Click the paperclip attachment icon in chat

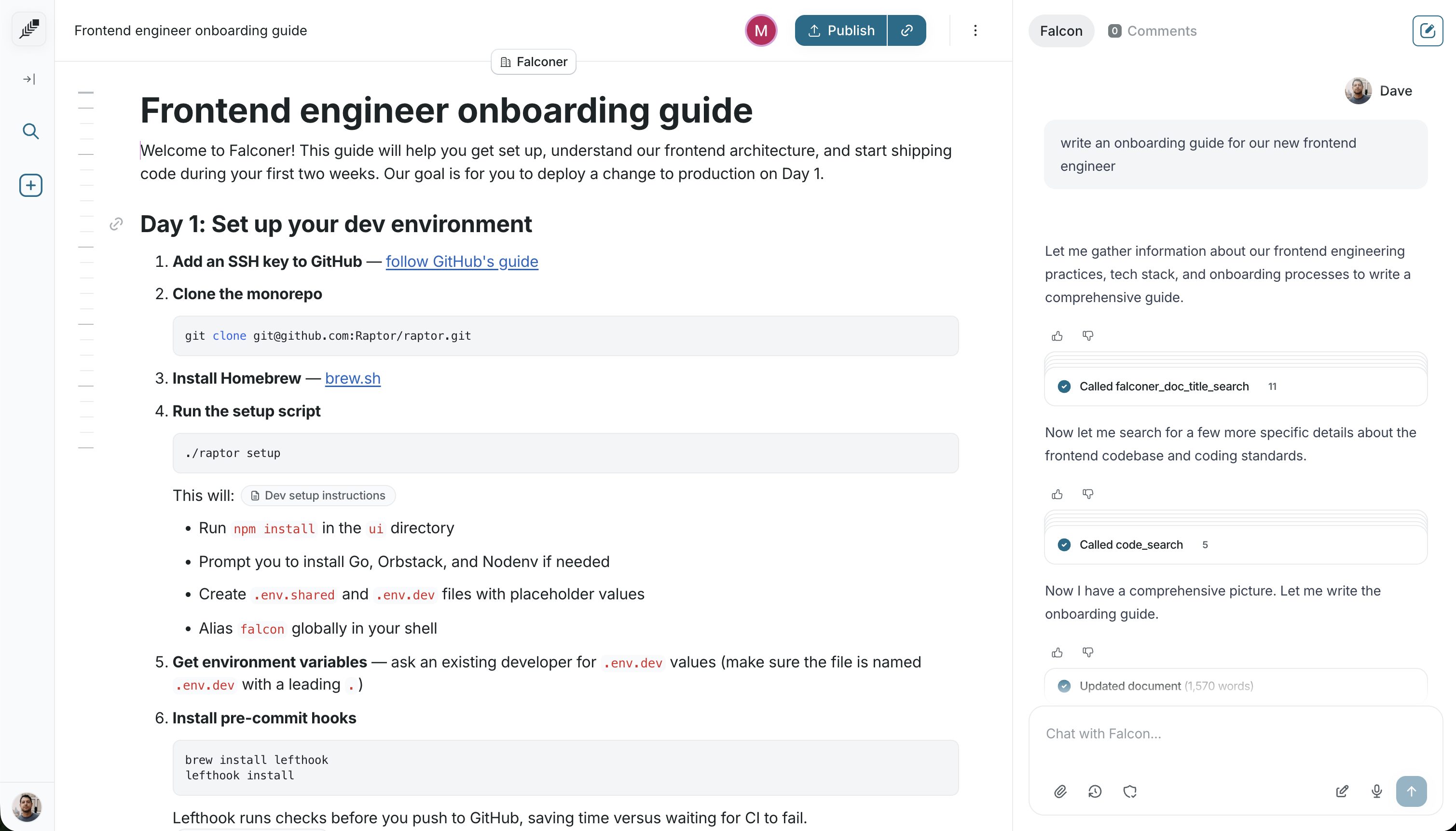(1060, 791)
